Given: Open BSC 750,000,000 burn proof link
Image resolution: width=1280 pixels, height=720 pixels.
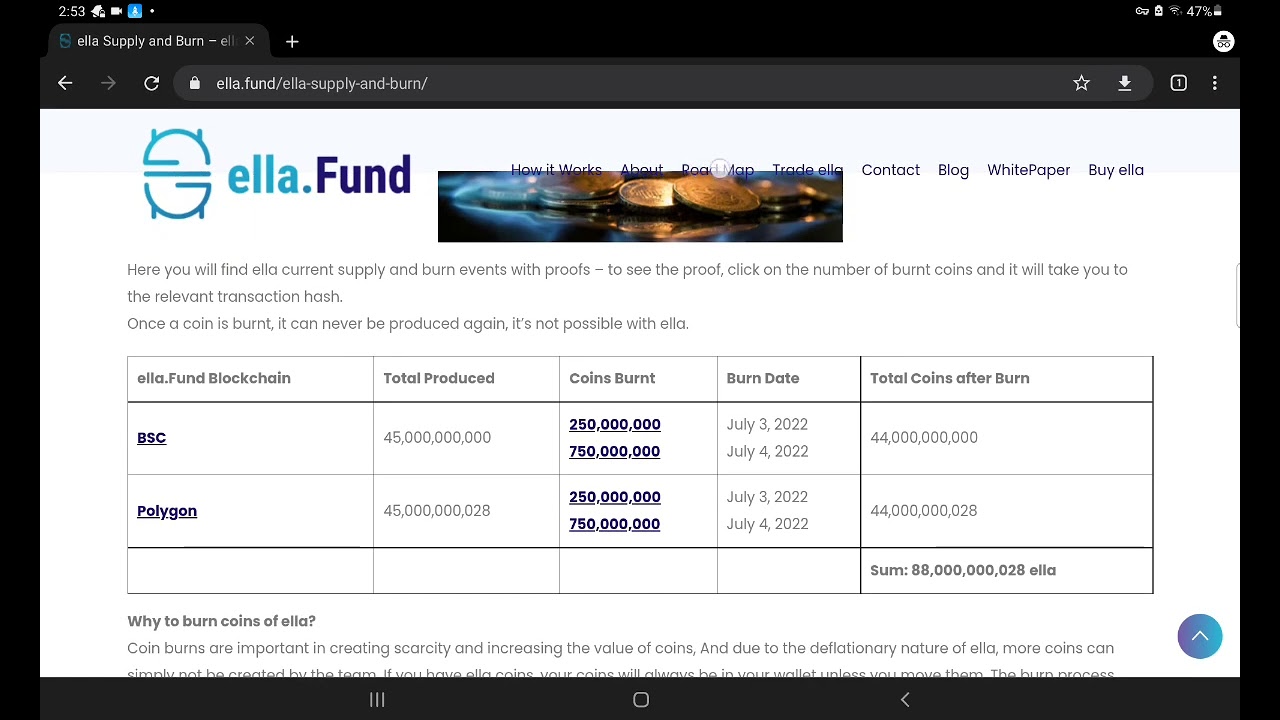Looking at the screenshot, I should point(615,451).
